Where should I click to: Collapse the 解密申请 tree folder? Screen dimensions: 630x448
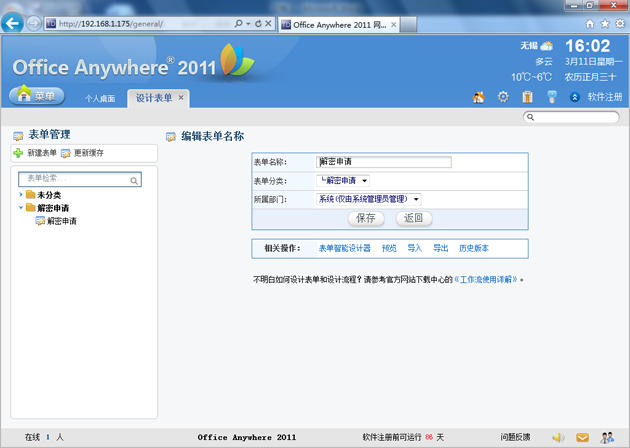[x=21, y=208]
